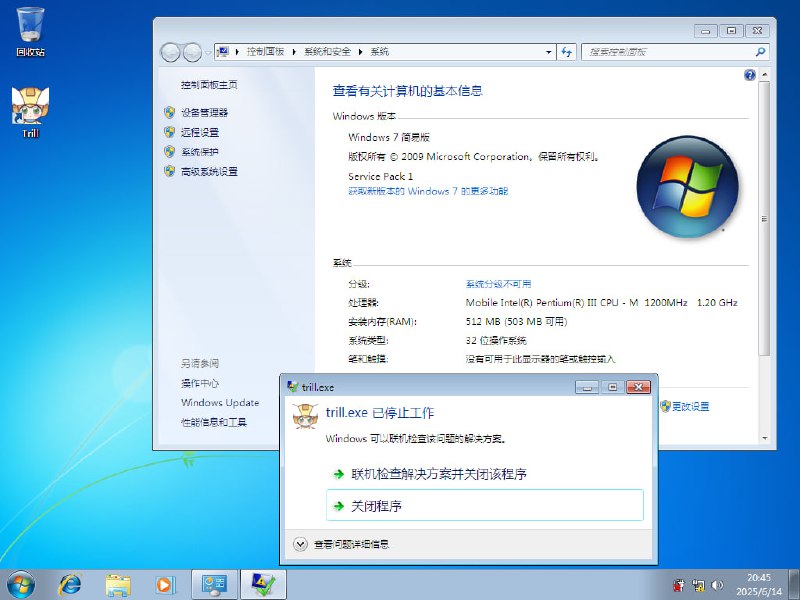Viewport: 800px width, 600px height.
Task: Choose 关闭程序 in the trill.exe dialog
Action: coord(485,505)
